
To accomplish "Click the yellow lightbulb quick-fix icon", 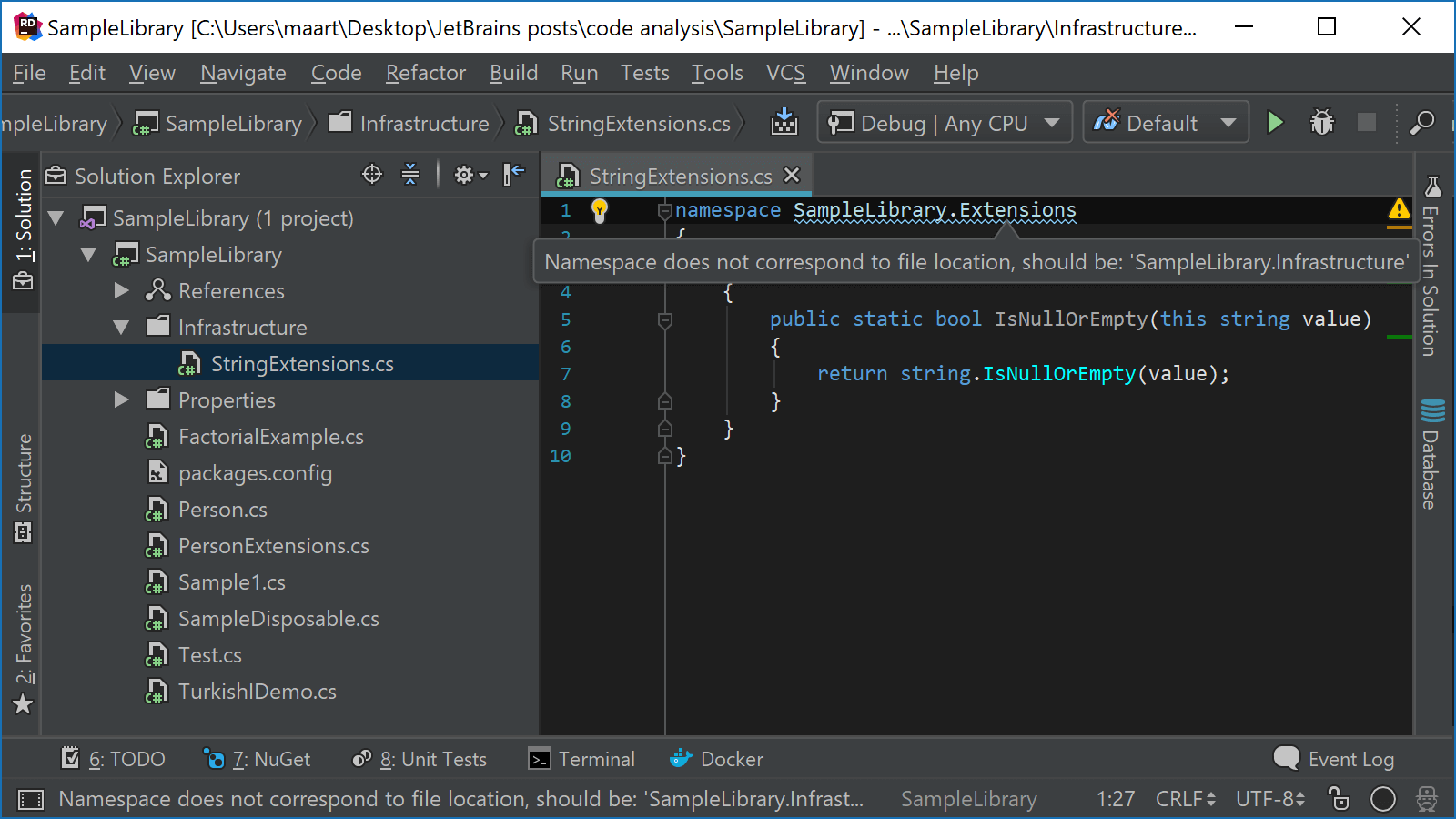I will point(599,211).
